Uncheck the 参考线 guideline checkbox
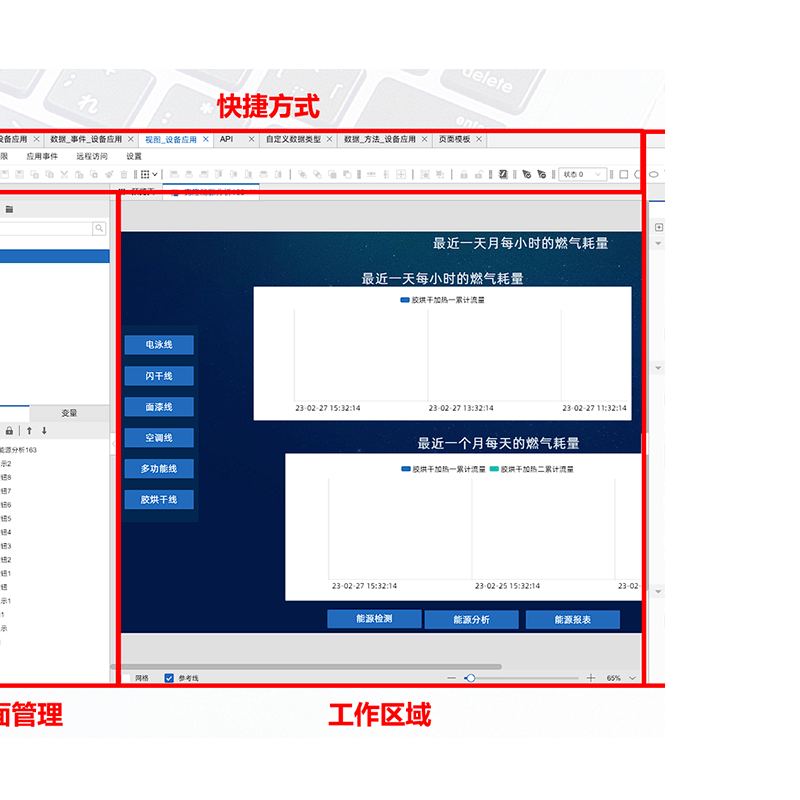 (169, 677)
